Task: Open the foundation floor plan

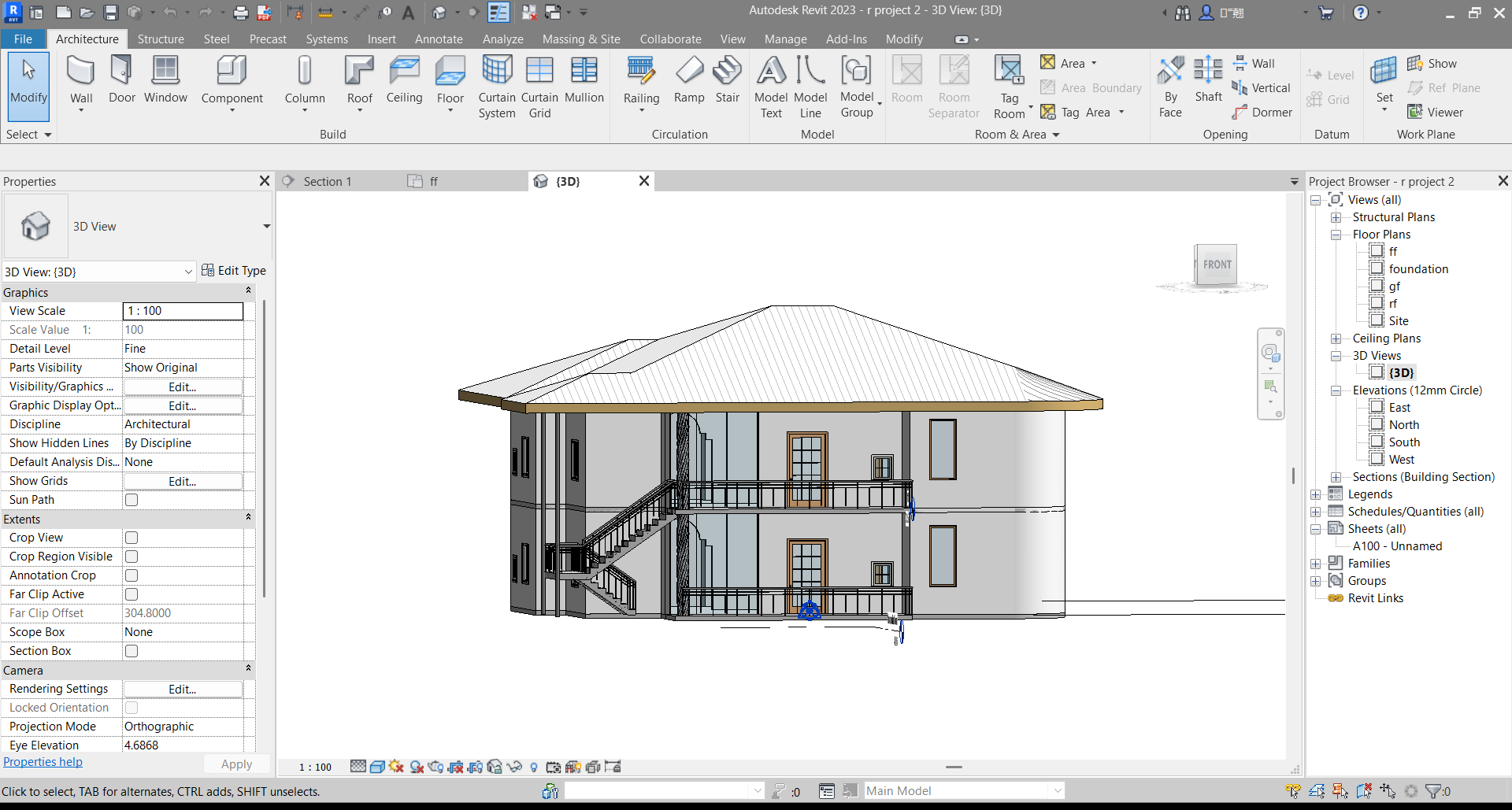Action: click(x=1418, y=269)
